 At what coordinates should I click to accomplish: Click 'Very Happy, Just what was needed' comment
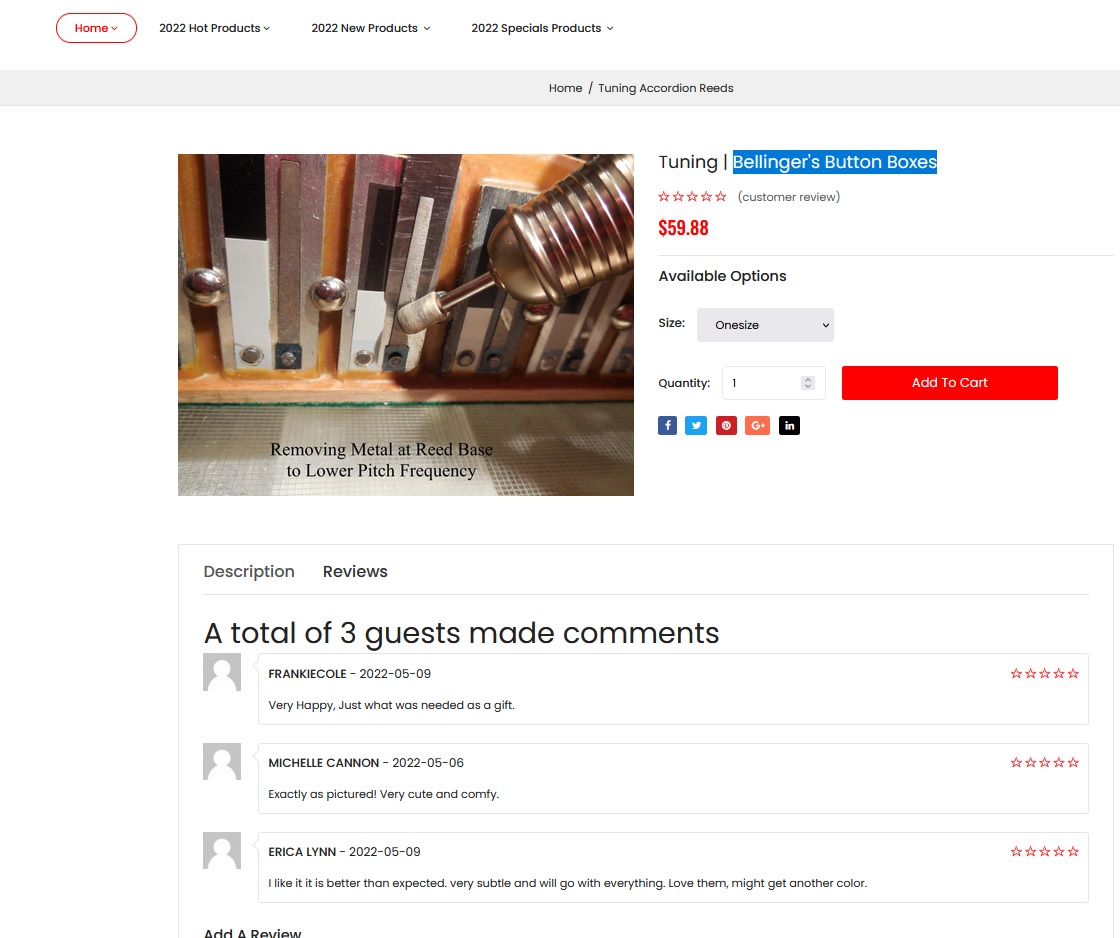(x=391, y=705)
